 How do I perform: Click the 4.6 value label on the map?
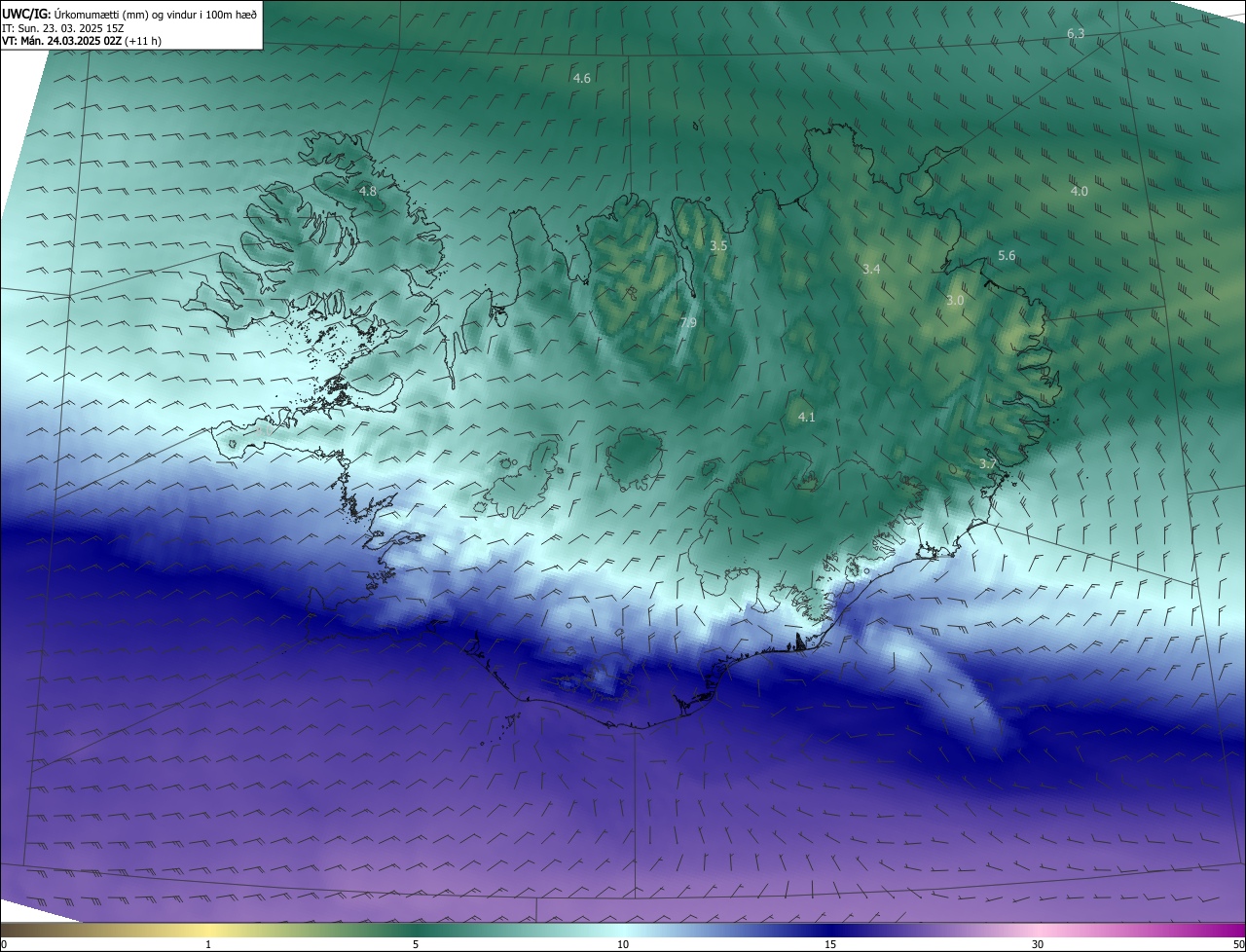click(x=582, y=78)
